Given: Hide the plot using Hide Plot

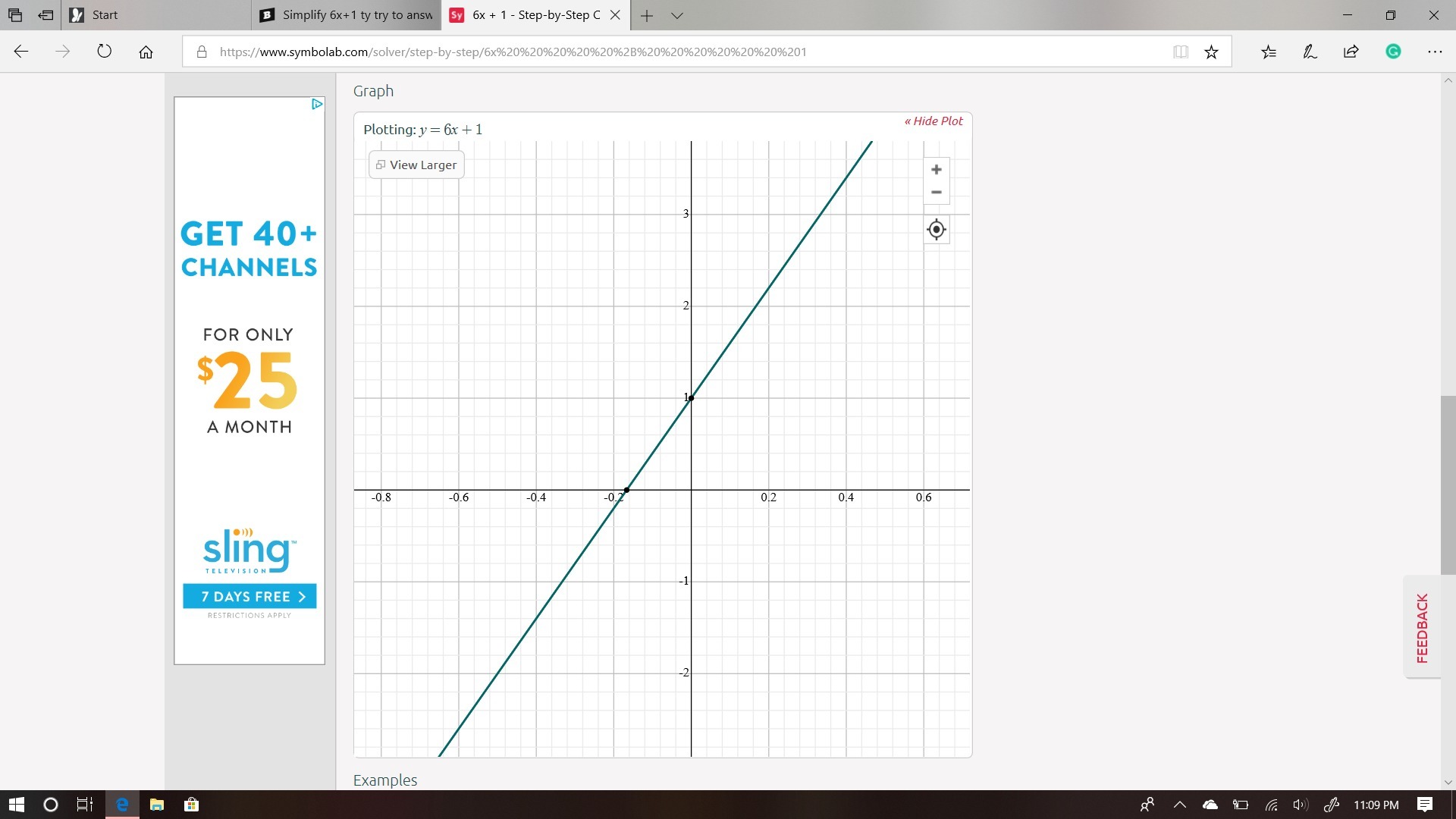Looking at the screenshot, I should pos(934,121).
